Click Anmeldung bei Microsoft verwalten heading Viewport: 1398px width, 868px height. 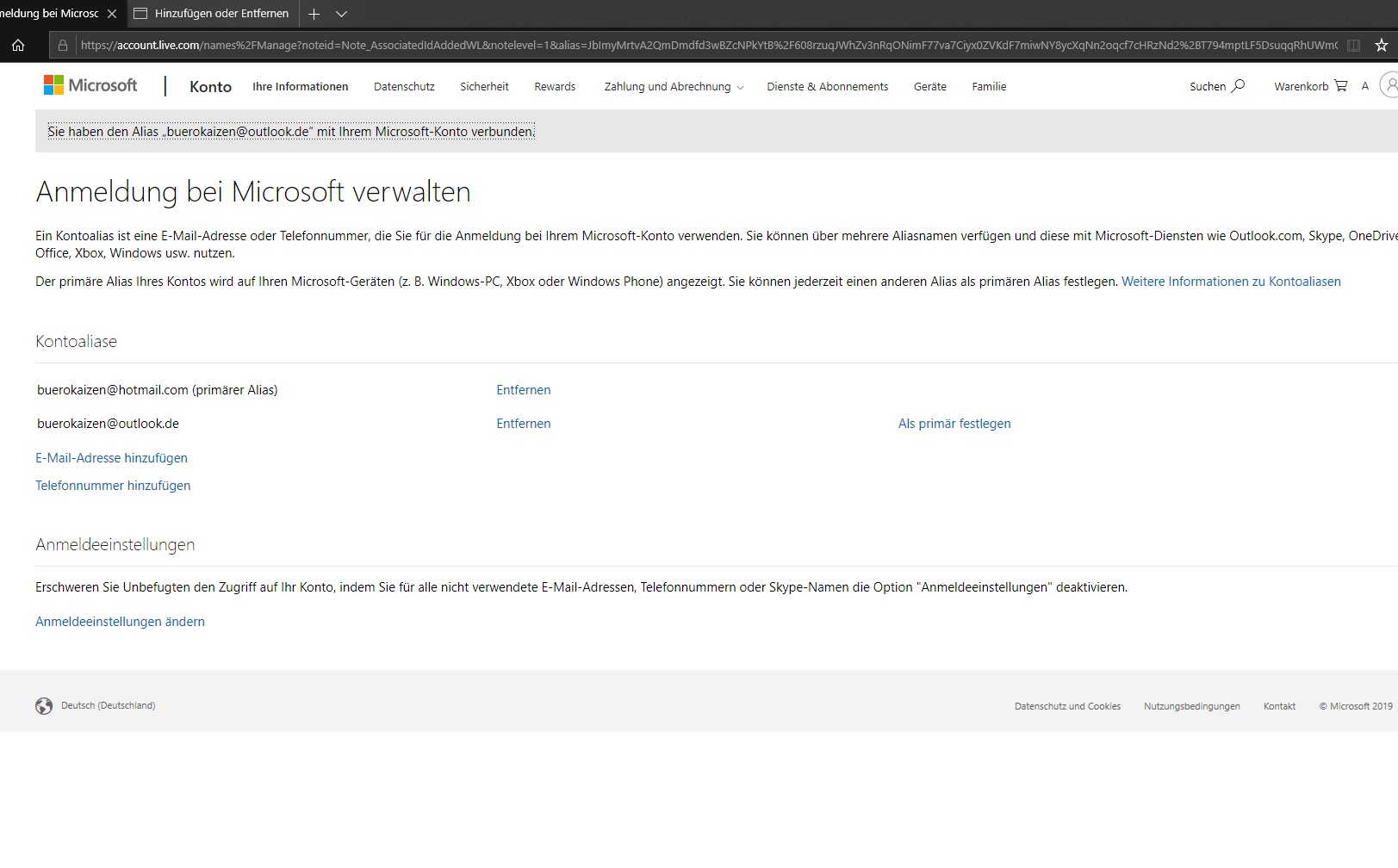tap(253, 191)
